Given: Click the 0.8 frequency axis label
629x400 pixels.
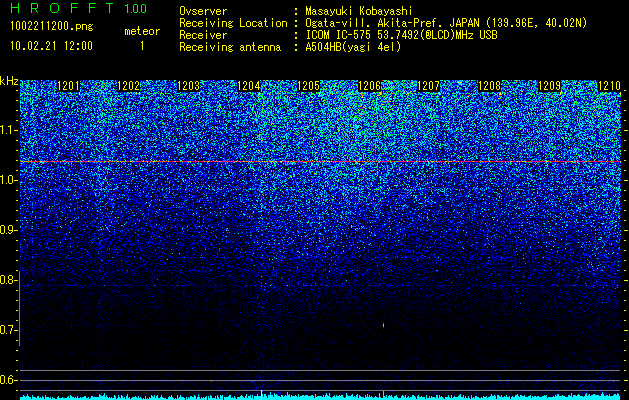Looking at the screenshot, I should coord(8,280).
